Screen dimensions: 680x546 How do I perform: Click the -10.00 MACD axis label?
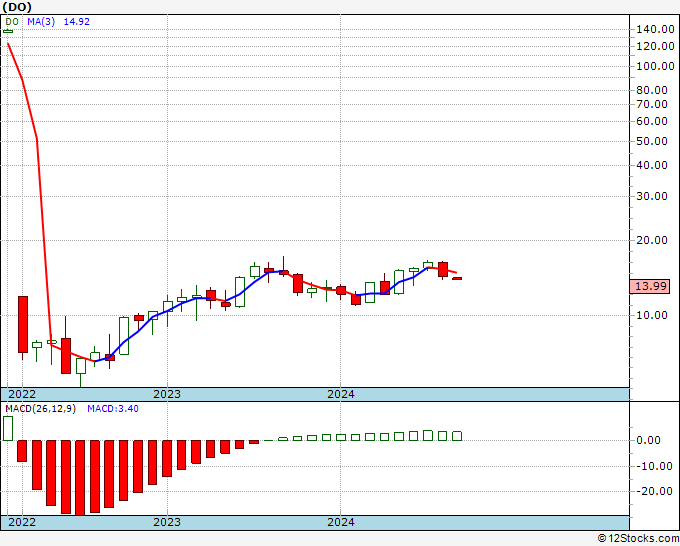coord(652,467)
